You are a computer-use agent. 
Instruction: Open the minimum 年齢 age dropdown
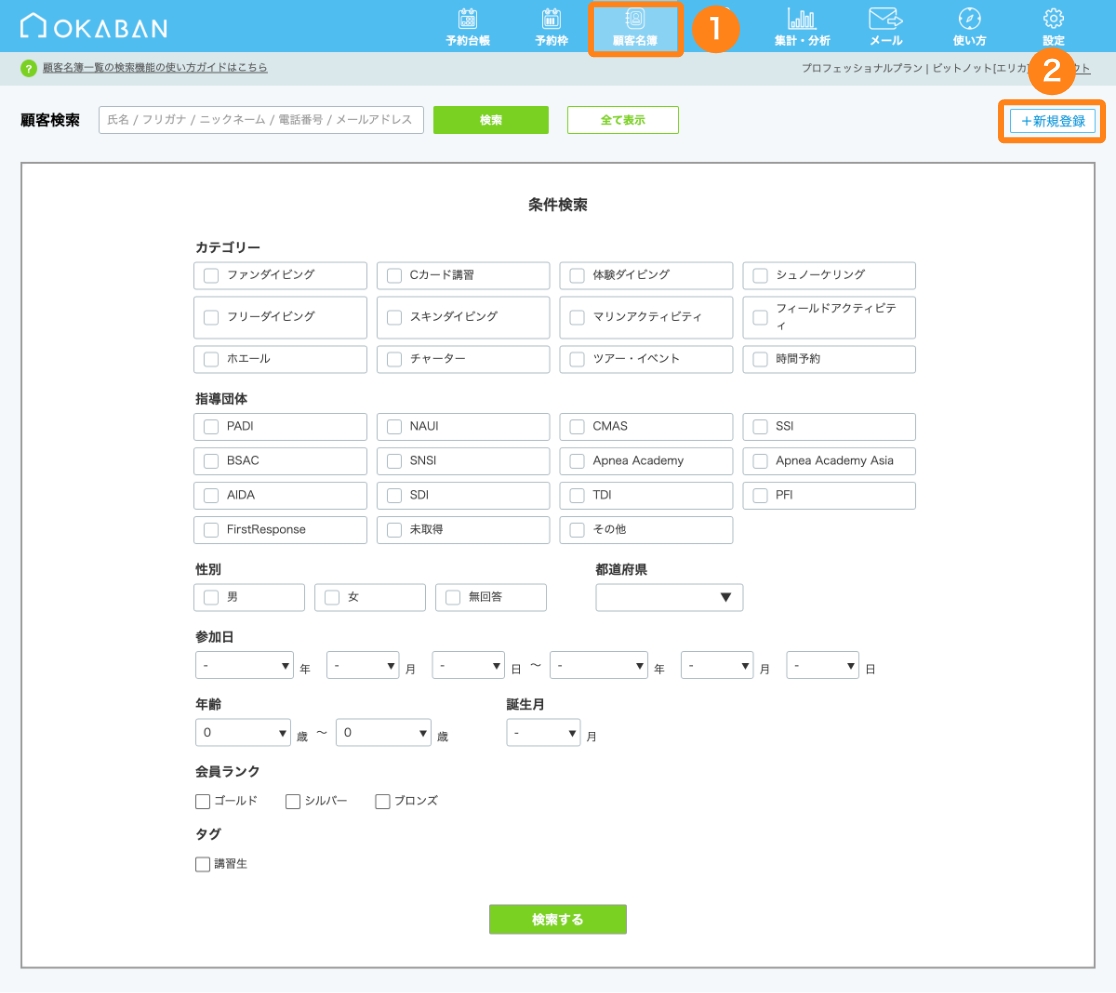click(x=243, y=732)
